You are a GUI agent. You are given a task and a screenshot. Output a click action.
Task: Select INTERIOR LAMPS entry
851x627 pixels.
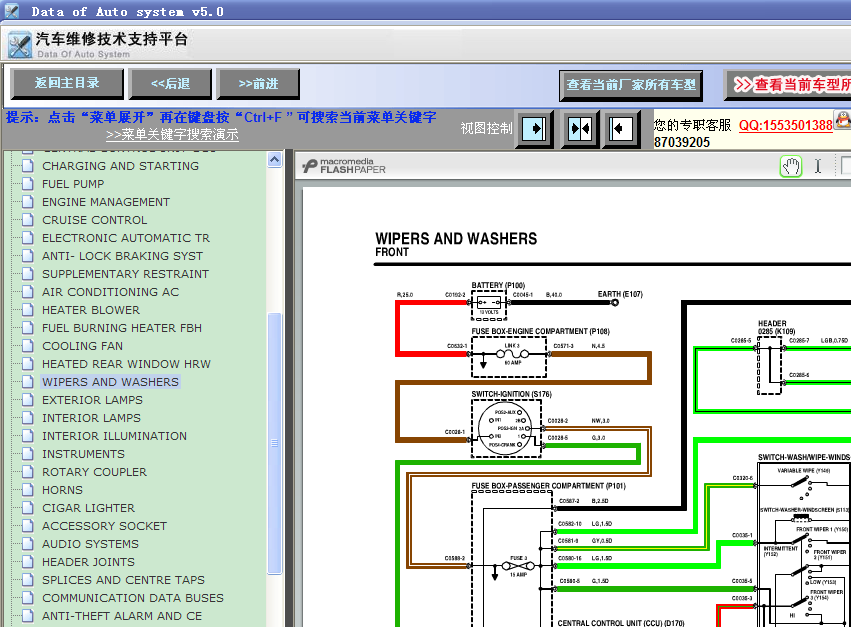(92, 417)
